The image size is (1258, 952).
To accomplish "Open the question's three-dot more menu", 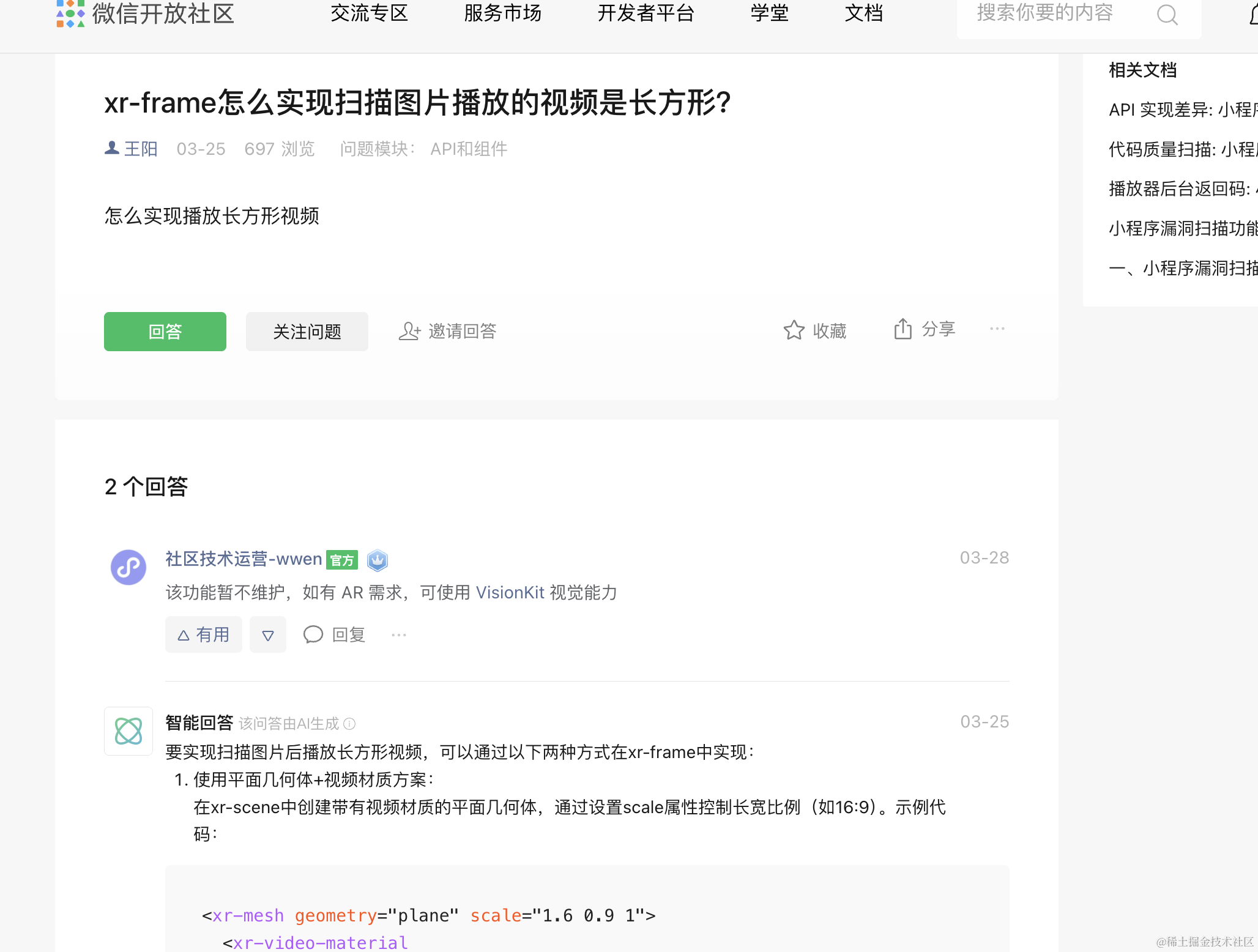I will point(997,329).
